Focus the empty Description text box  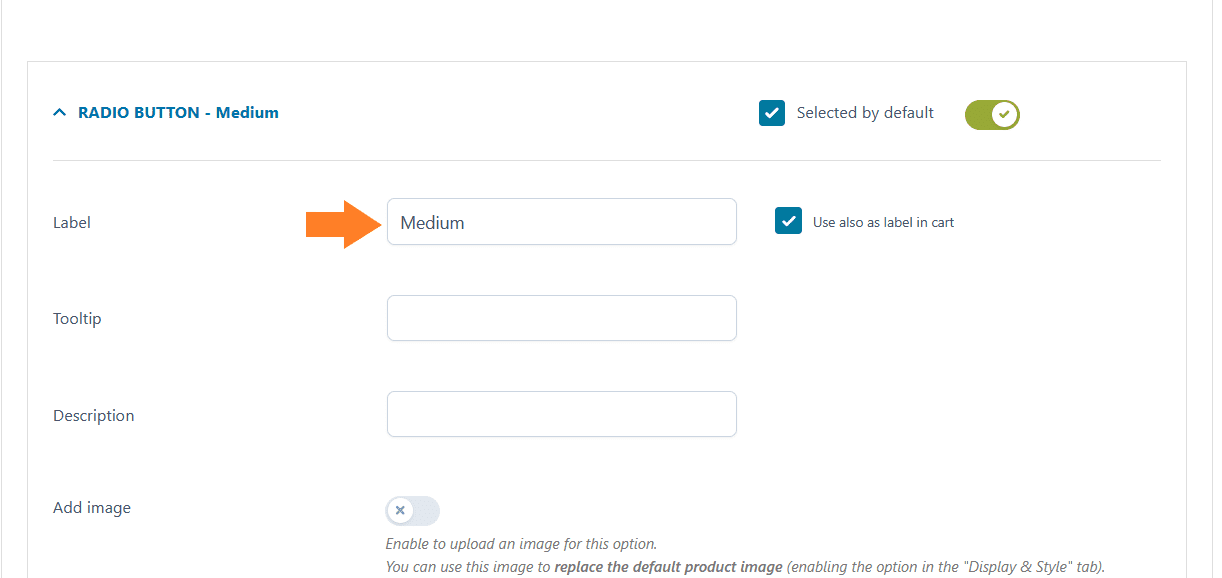click(562, 414)
